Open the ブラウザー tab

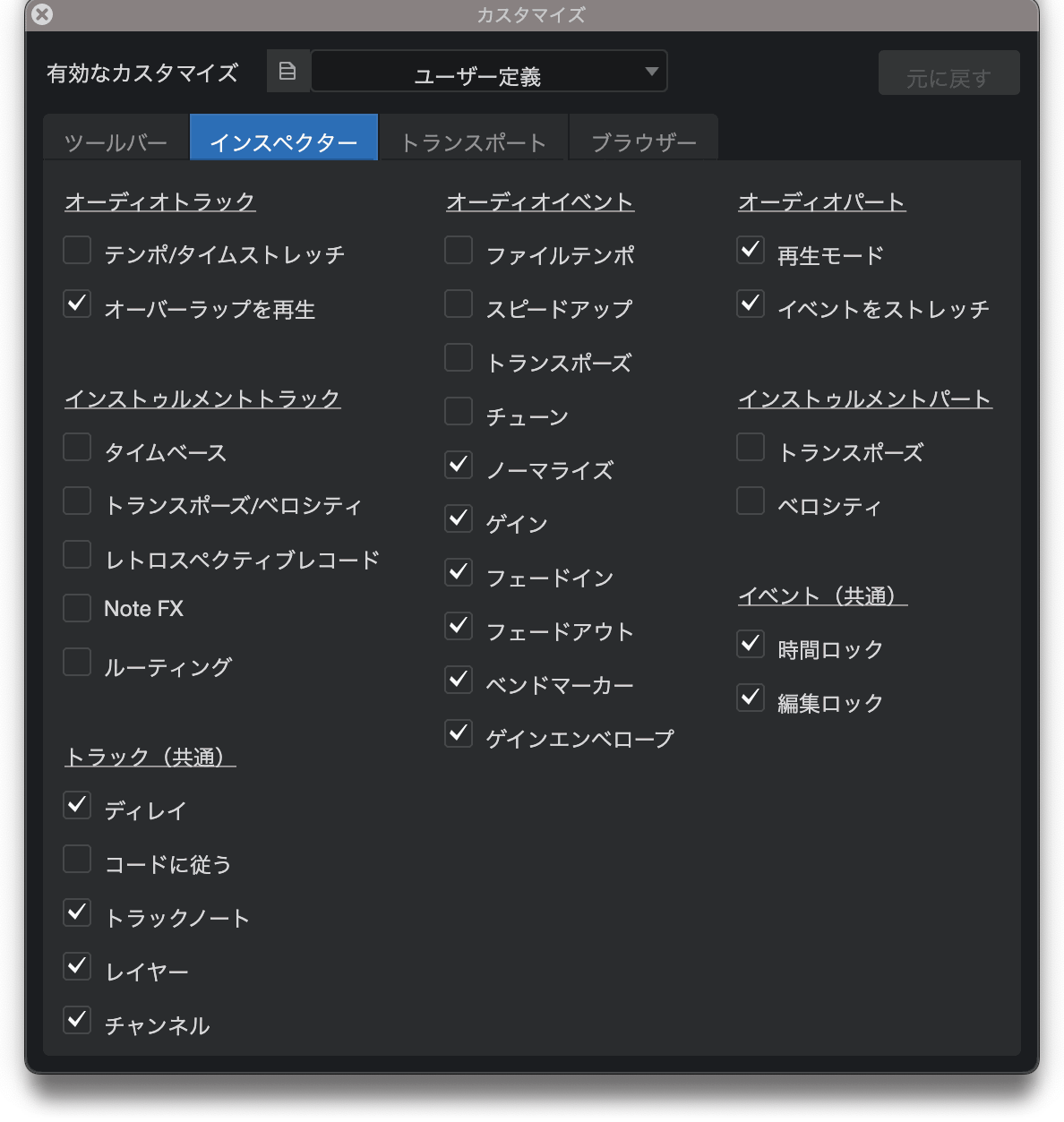pyautogui.click(x=643, y=141)
